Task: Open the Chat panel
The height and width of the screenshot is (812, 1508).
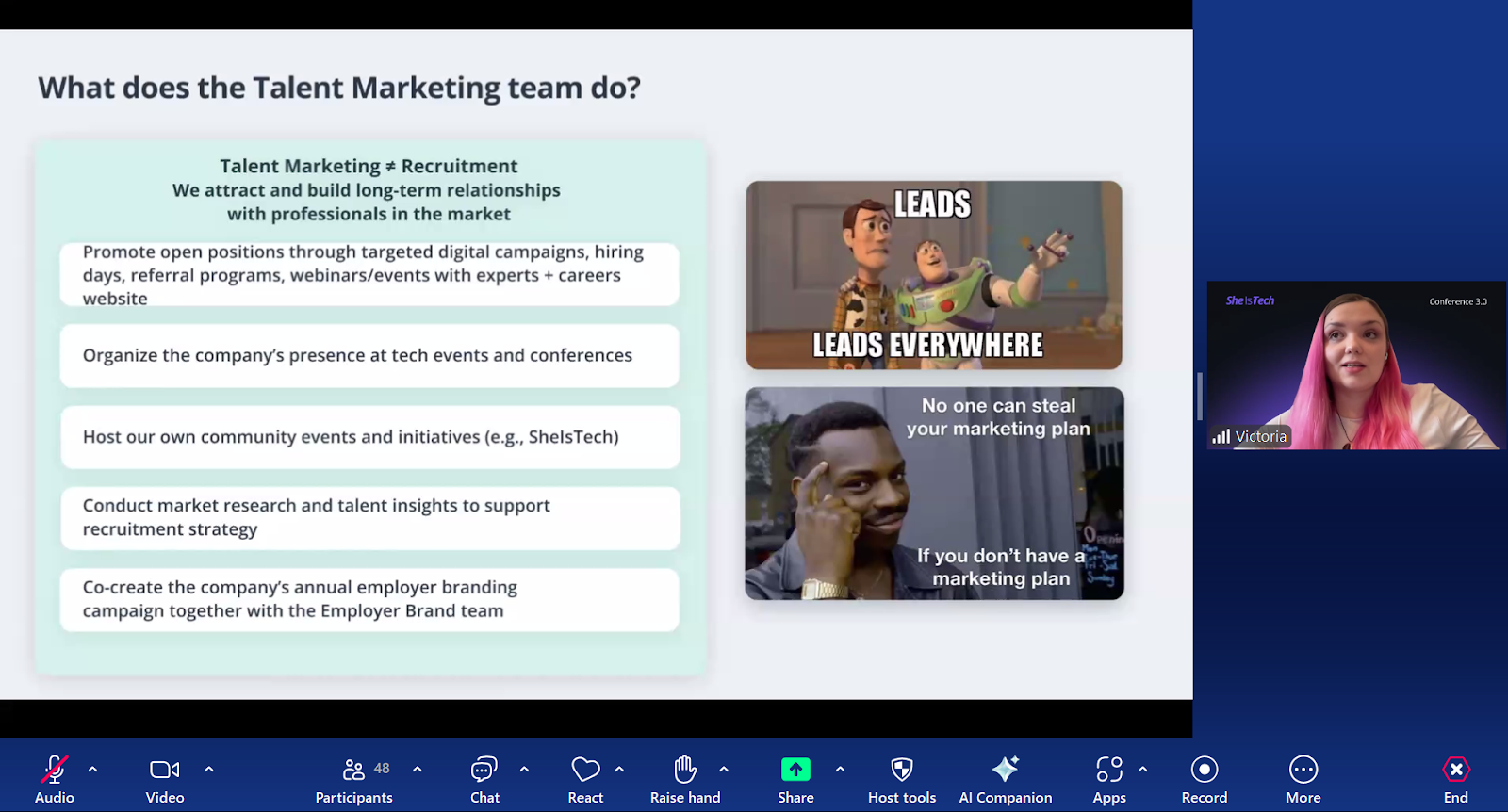Action: [x=484, y=779]
